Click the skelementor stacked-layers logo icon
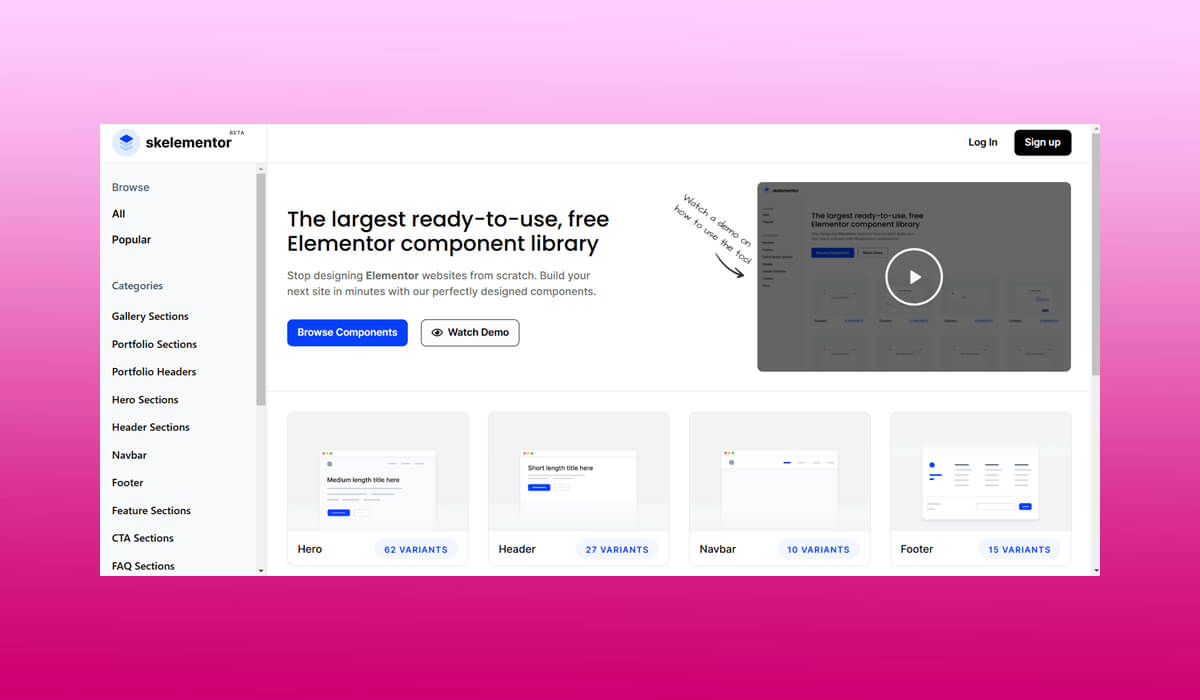This screenshot has height=700, width=1200. (x=126, y=143)
